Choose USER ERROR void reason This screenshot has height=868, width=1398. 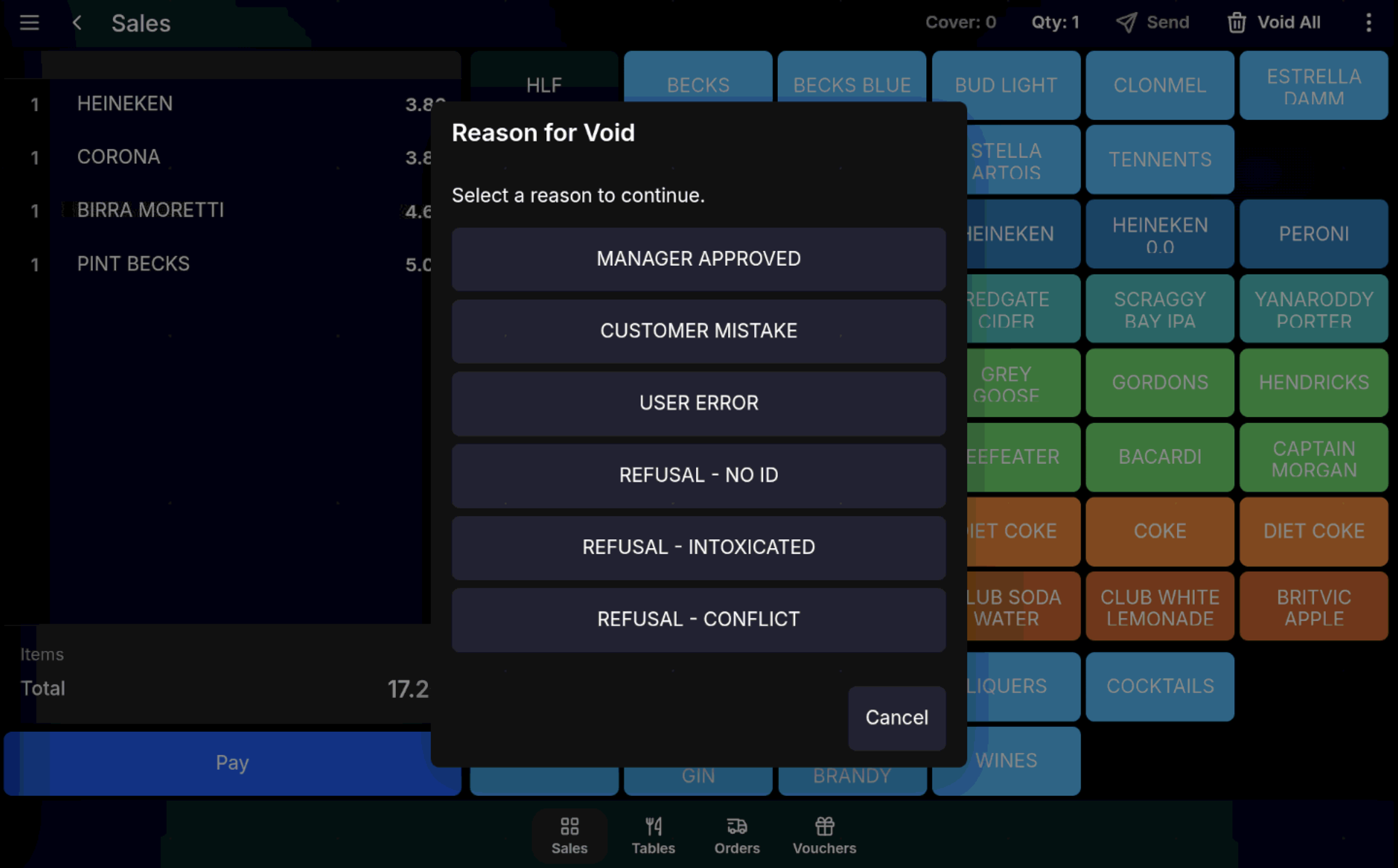pyautogui.click(x=698, y=403)
